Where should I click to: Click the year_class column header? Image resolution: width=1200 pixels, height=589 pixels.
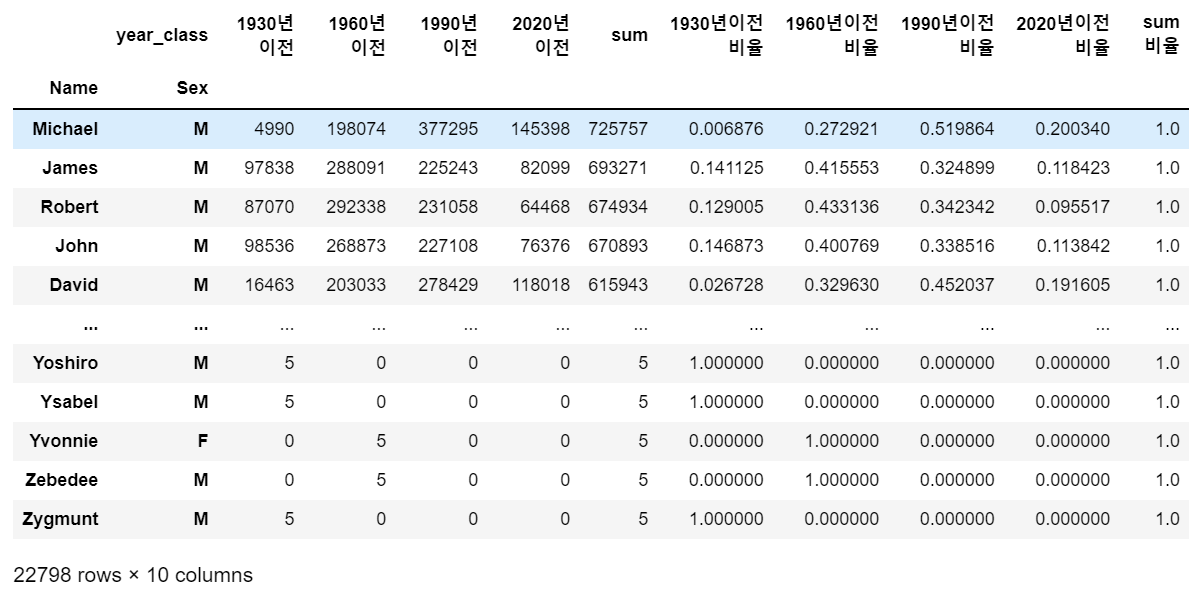pyautogui.click(x=162, y=35)
